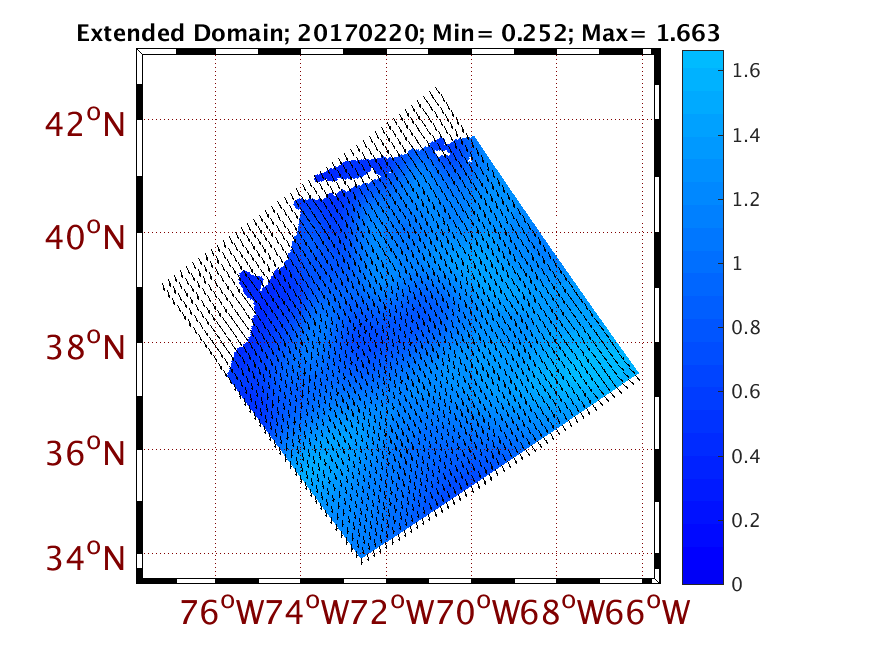This screenshot has width=874, height=655.
Task: Click the 40°N latitude axis label
Action: 85,238
